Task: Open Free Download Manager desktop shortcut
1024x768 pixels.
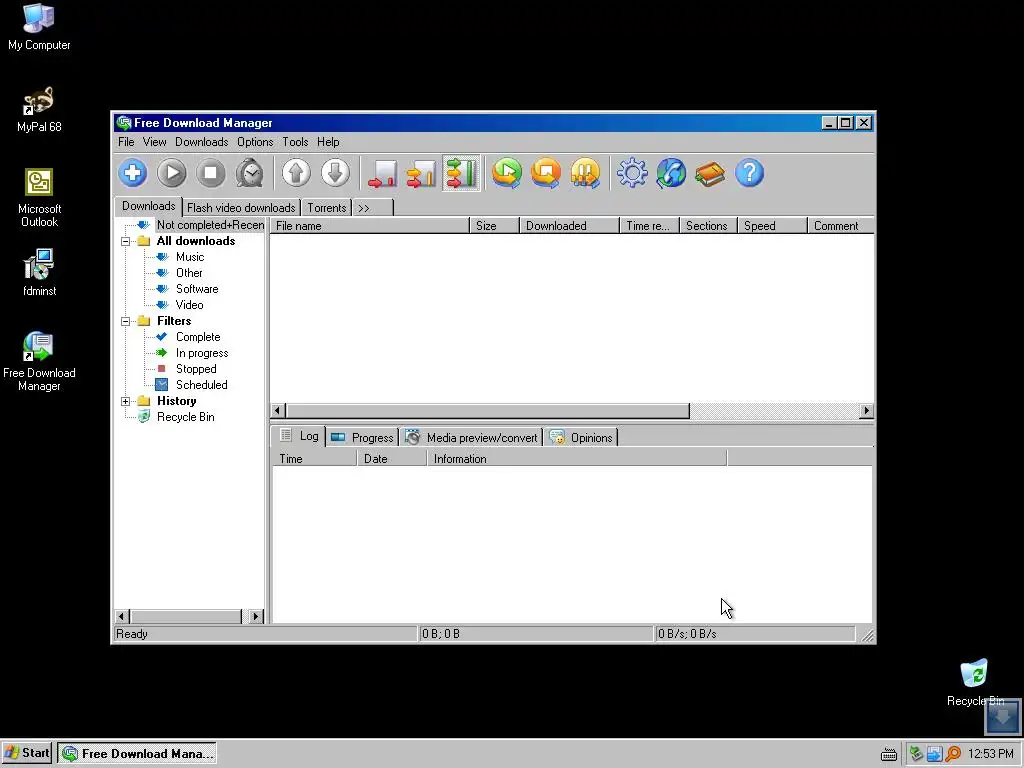Action: 39,361
